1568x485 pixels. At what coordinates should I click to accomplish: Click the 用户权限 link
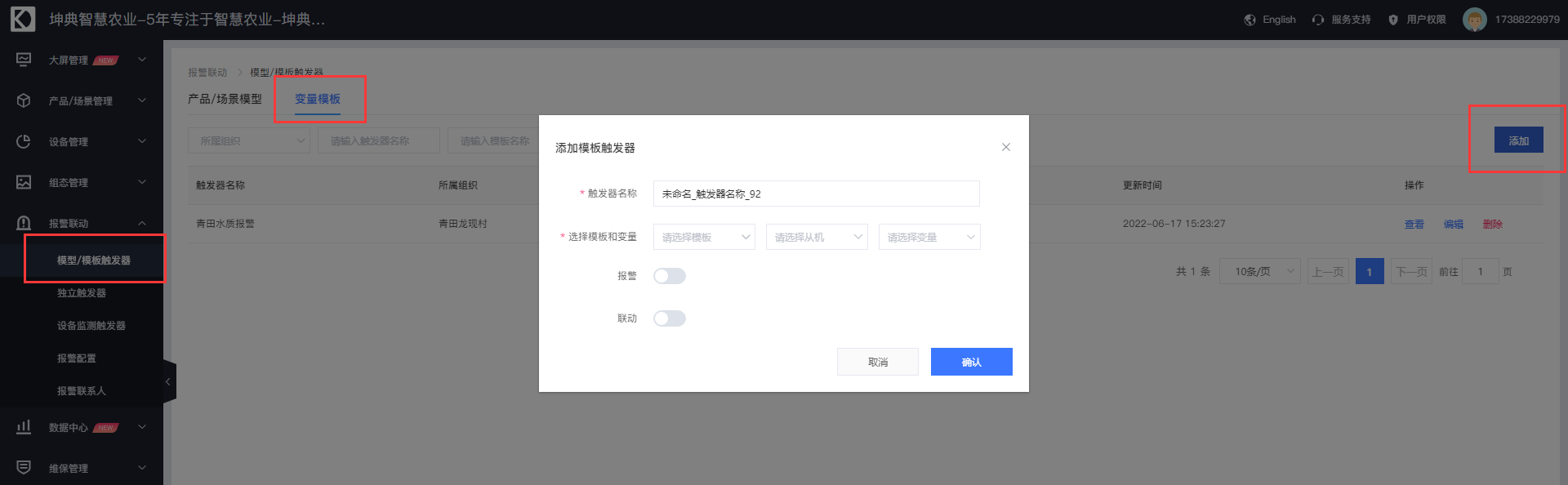coord(1426,20)
